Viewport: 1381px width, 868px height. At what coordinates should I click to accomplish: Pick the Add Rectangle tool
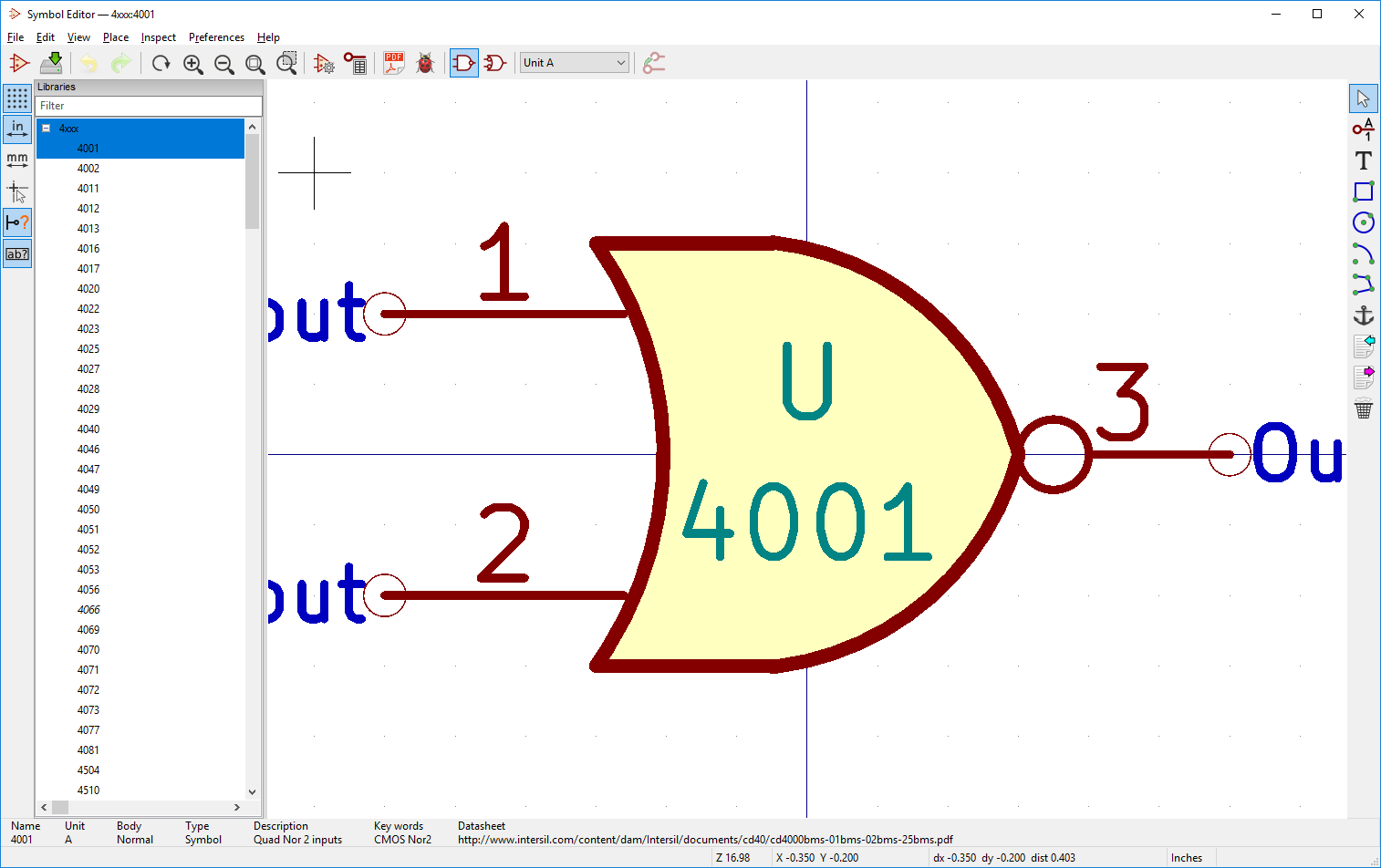tap(1363, 191)
